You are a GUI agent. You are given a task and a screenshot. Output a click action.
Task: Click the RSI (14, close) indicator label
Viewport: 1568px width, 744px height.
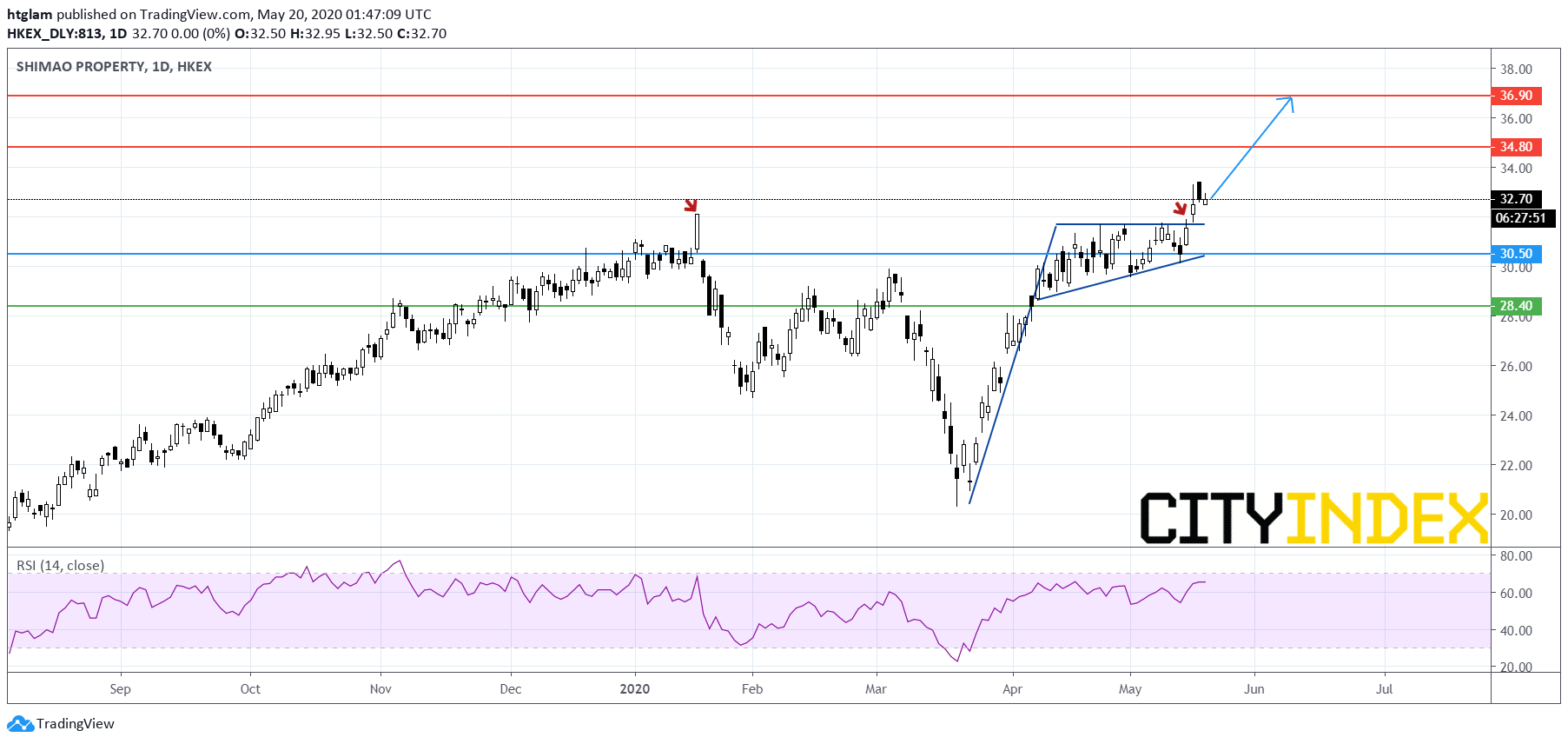(61, 565)
